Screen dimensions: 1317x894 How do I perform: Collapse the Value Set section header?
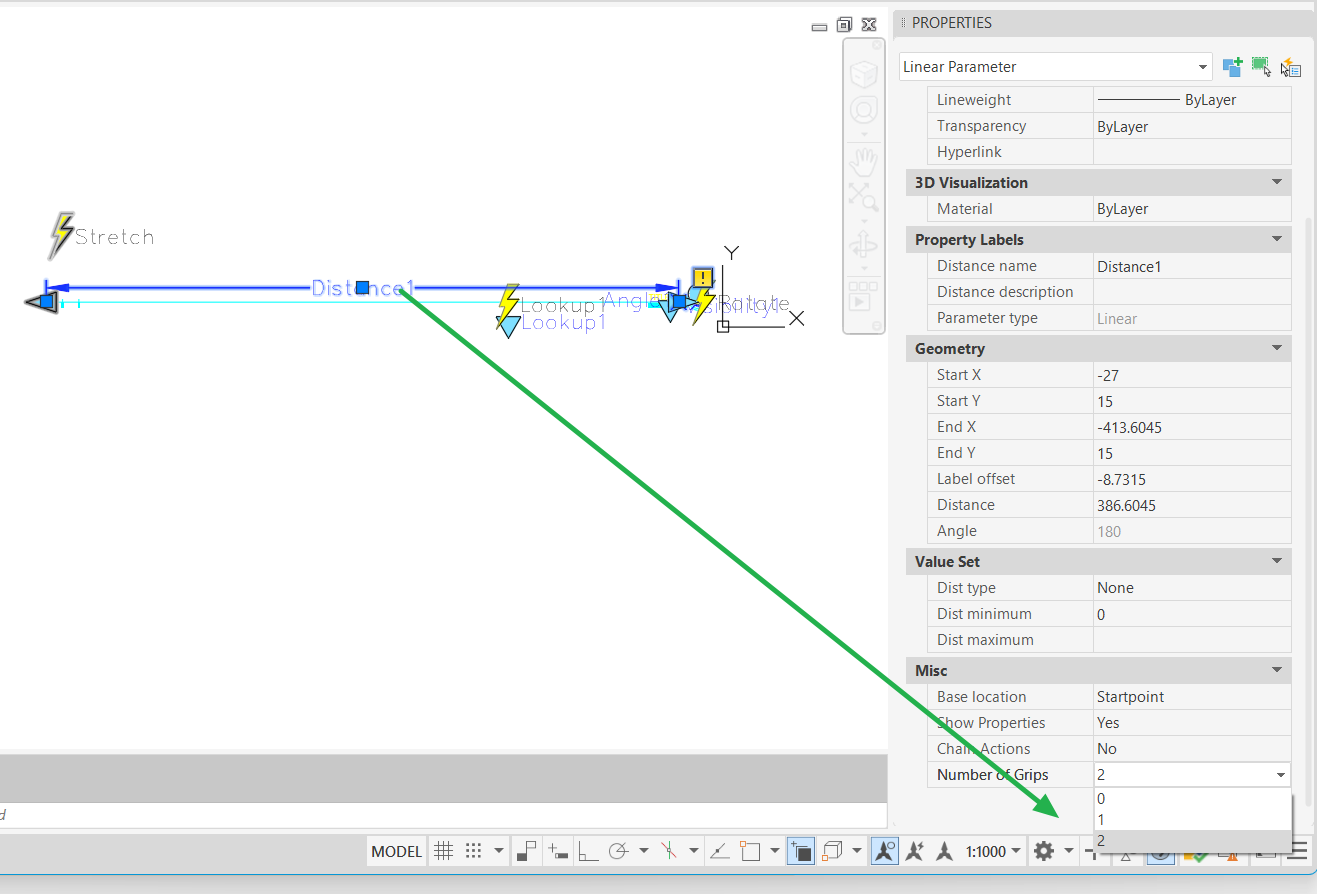coord(1277,561)
